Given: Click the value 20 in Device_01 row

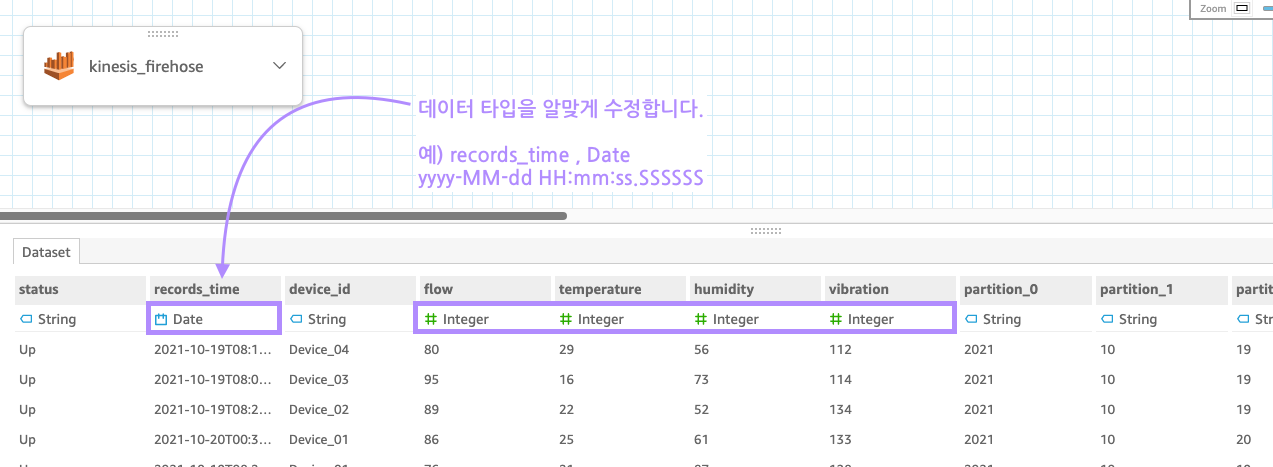Looking at the screenshot, I should pos(1244,439).
